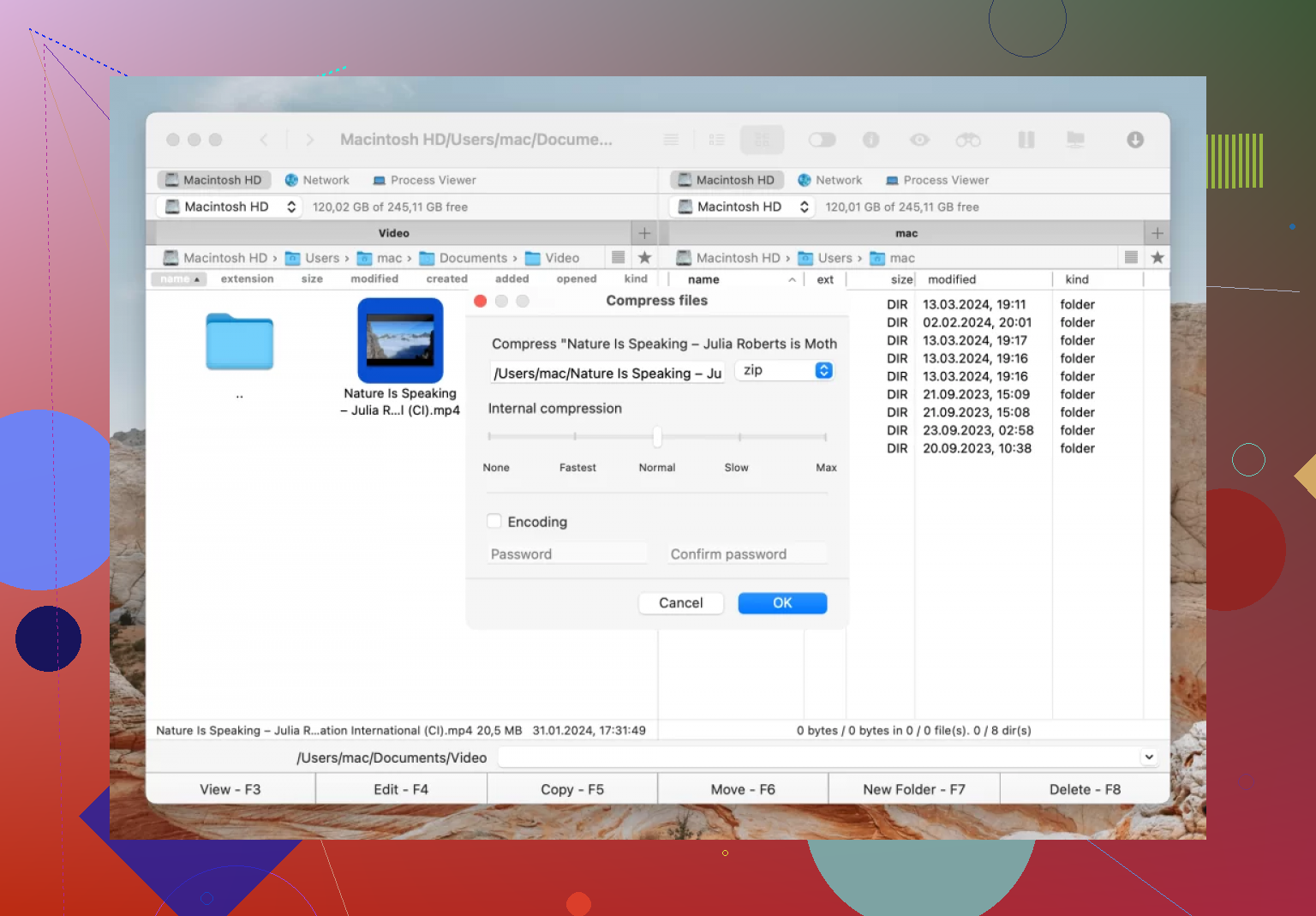The width and height of the screenshot is (1316, 916).
Task: Open Network in the right pane
Action: (829, 180)
